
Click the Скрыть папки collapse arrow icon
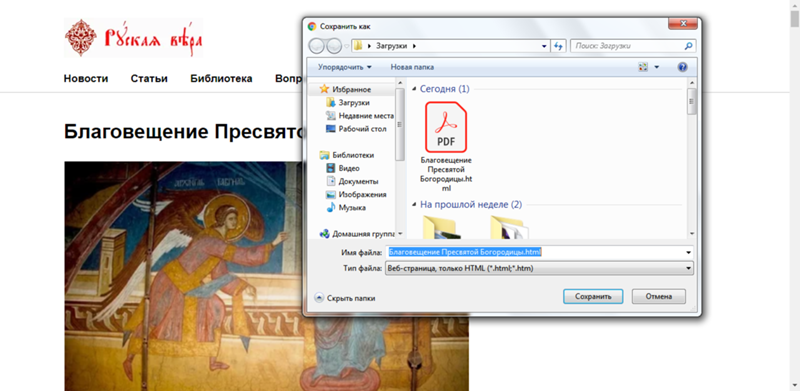(x=319, y=298)
